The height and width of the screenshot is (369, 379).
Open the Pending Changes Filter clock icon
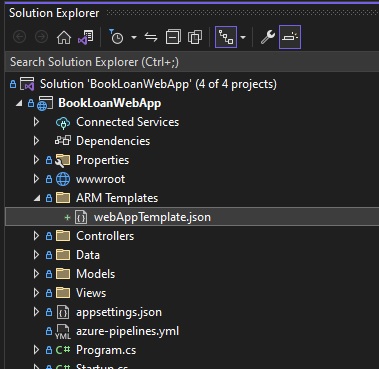116,37
